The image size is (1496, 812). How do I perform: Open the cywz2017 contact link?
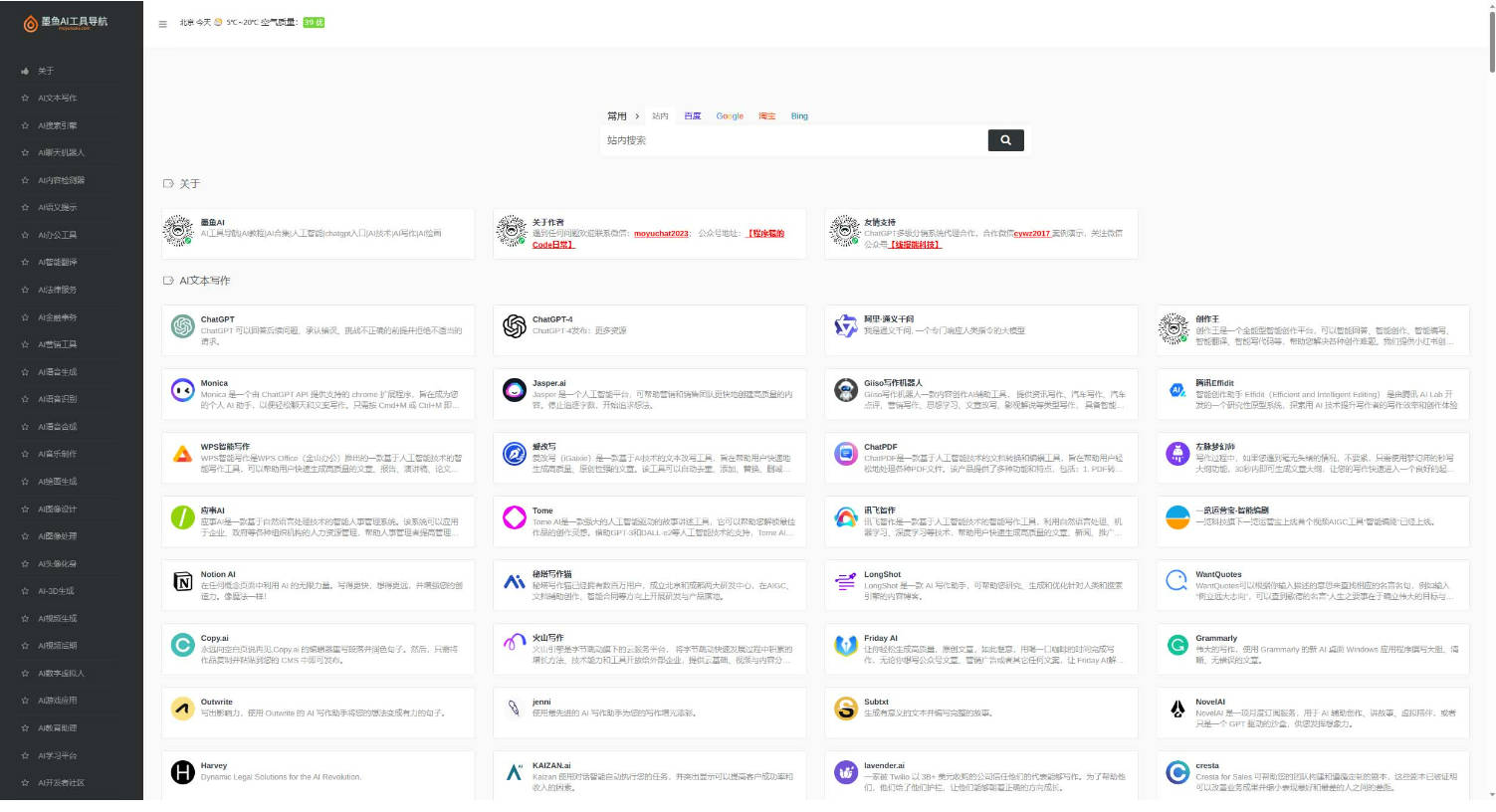tap(1031, 234)
